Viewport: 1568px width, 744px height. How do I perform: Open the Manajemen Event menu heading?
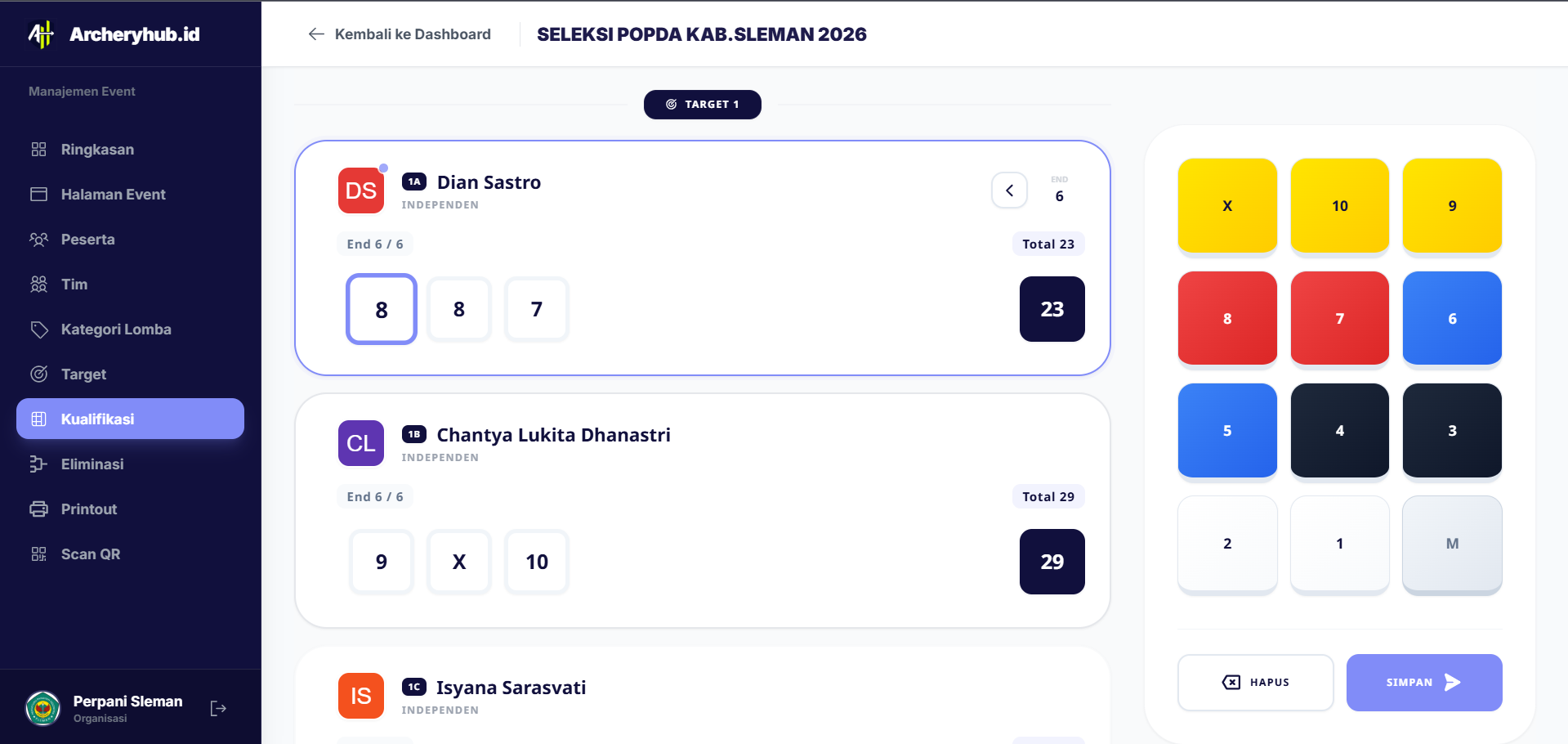(x=82, y=91)
